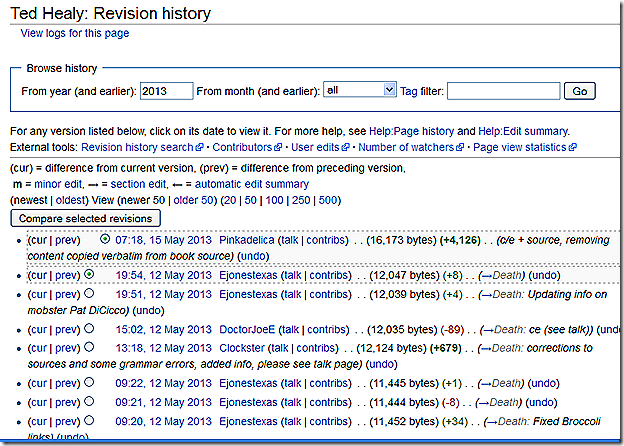Screen dimensions: 624x446
Task: Show 250 revisions per page
Action: [301, 200]
